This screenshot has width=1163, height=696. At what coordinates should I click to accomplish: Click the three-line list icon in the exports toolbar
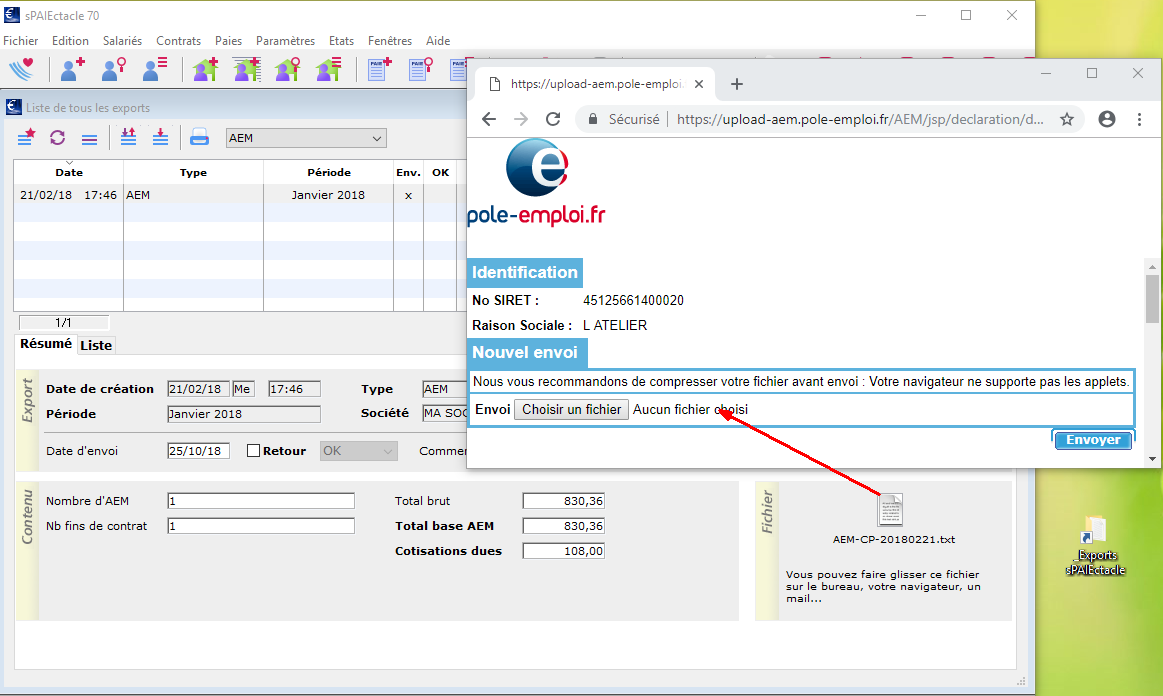(x=90, y=139)
